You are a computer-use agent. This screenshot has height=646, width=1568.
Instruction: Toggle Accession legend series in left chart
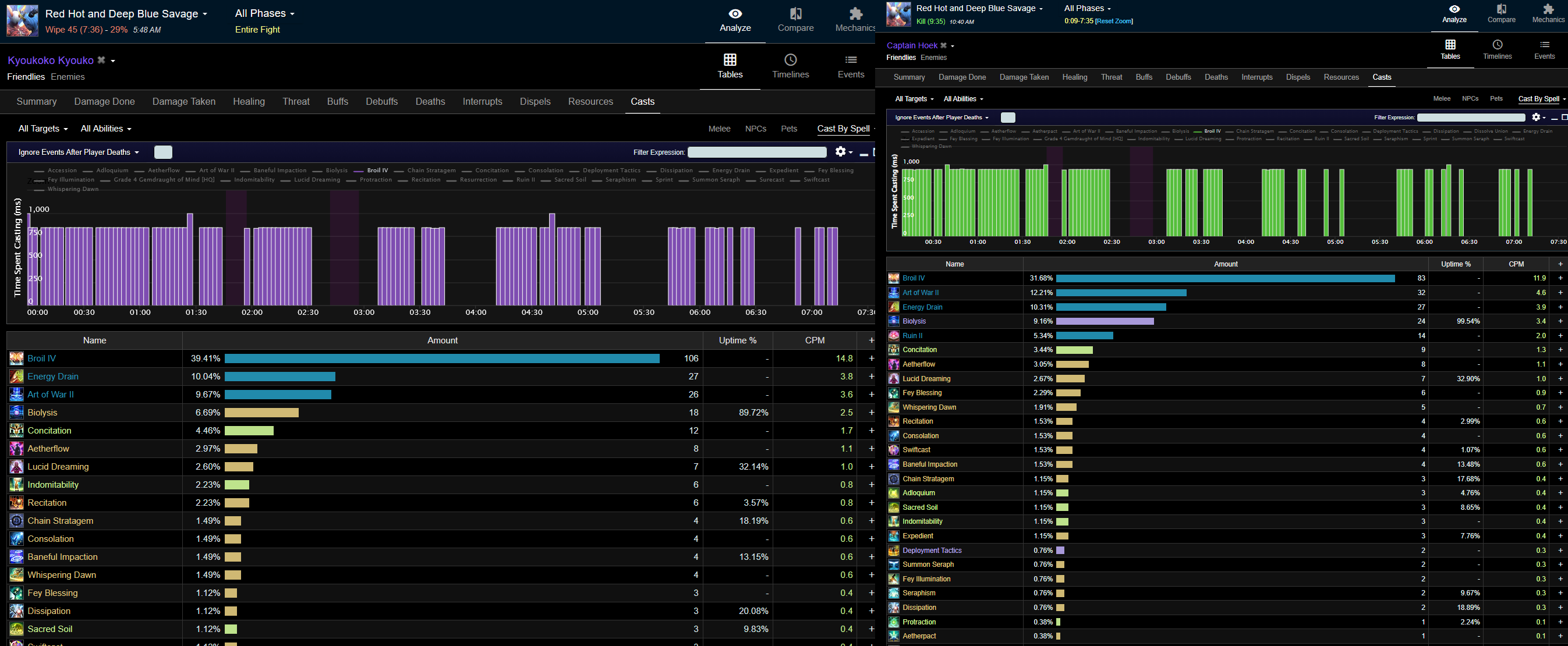click(x=62, y=171)
